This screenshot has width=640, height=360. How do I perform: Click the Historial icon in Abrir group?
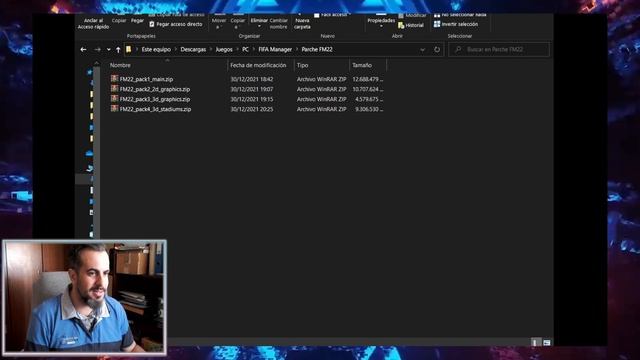pos(401,25)
